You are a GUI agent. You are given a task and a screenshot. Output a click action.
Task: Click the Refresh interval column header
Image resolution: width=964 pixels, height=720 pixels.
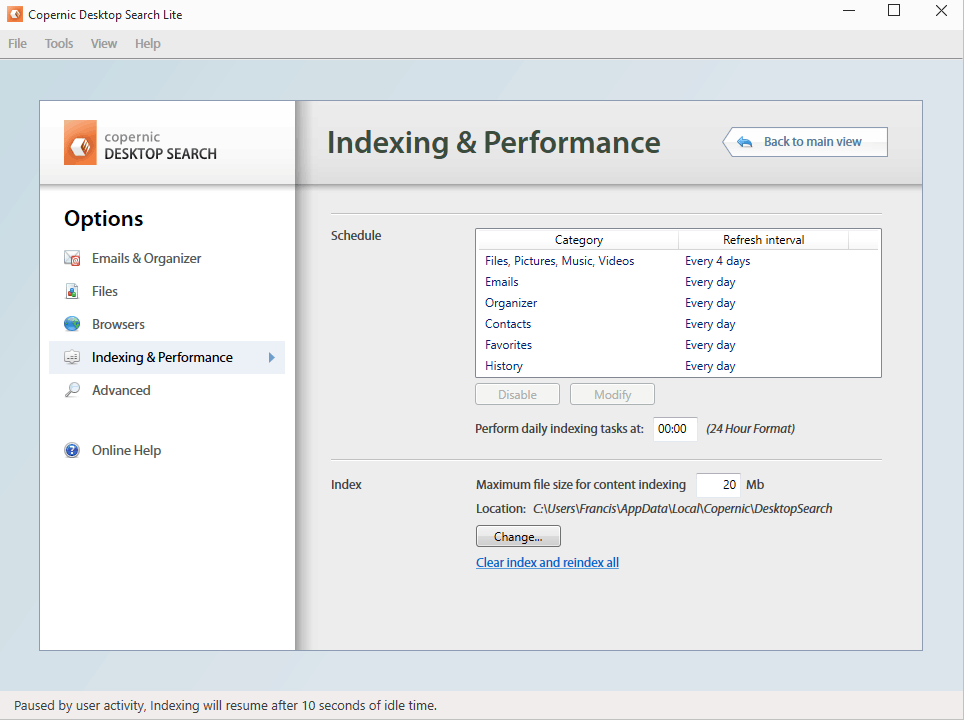[763, 240]
